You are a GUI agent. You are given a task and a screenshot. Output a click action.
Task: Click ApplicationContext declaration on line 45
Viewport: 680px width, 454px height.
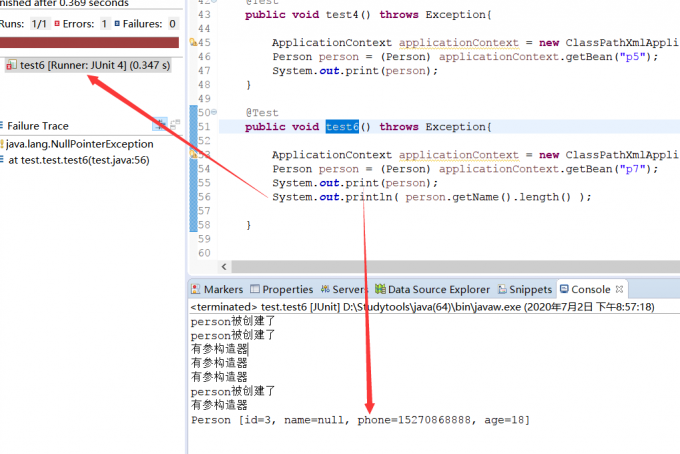point(476,42)
